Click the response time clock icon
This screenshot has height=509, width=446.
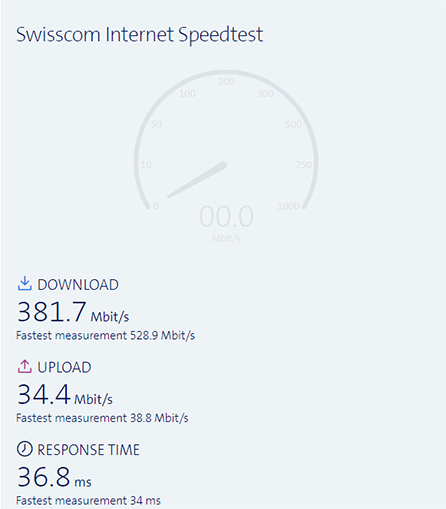point(24,449)
